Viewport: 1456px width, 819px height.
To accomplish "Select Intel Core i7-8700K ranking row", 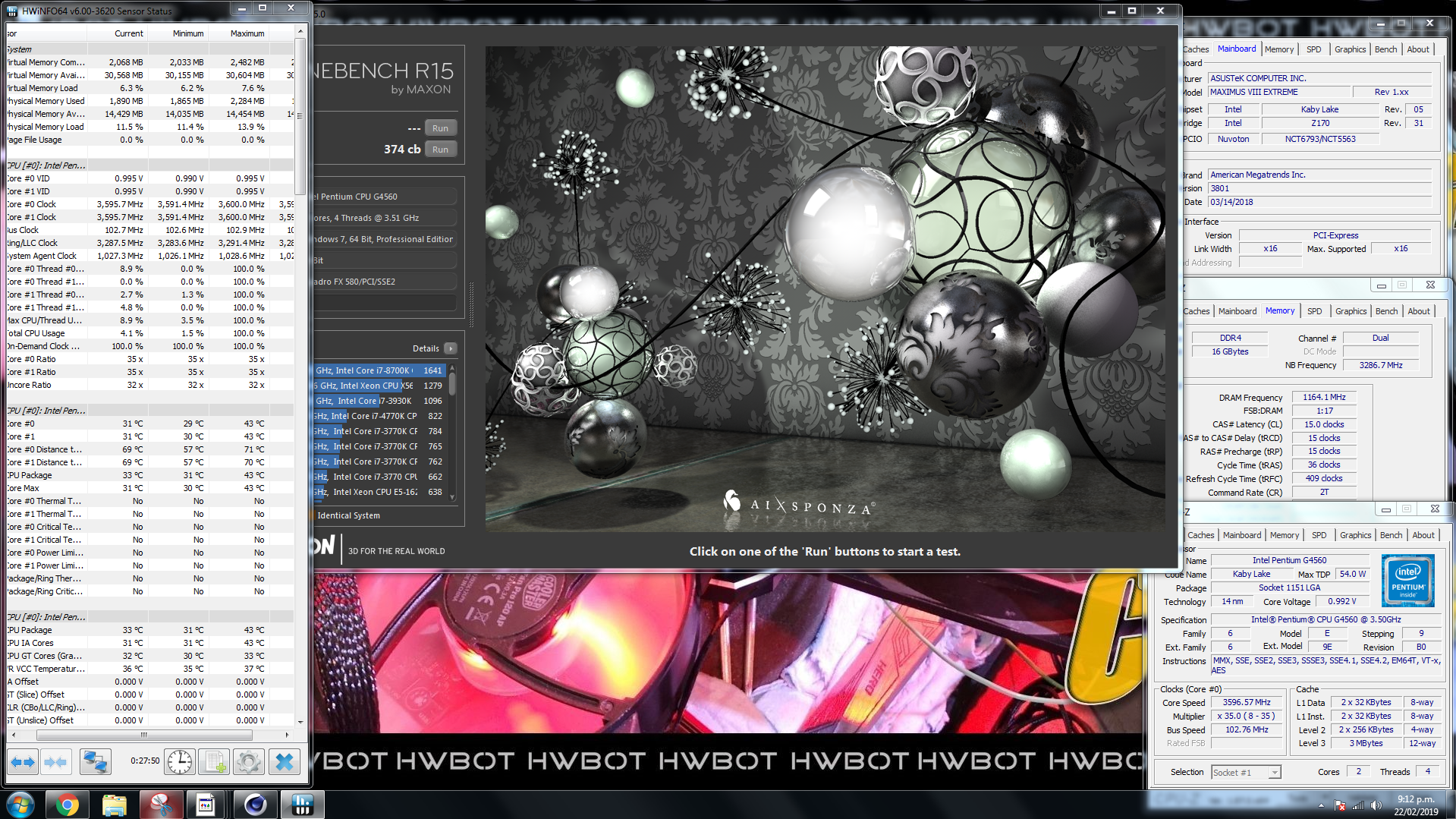I will coord(379,370).
